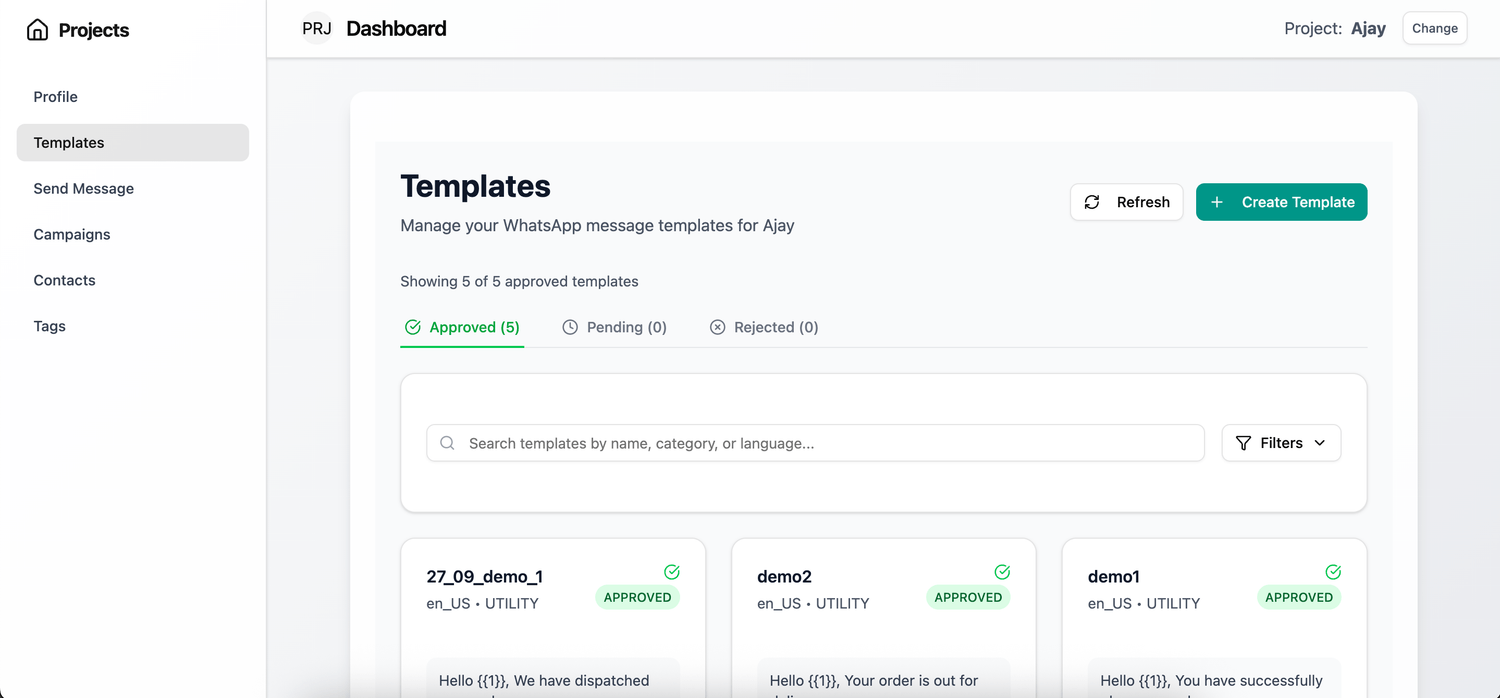1500x698 pixels.
Task: Switch to the Pending (0) tab
Action: coord(615,327)
